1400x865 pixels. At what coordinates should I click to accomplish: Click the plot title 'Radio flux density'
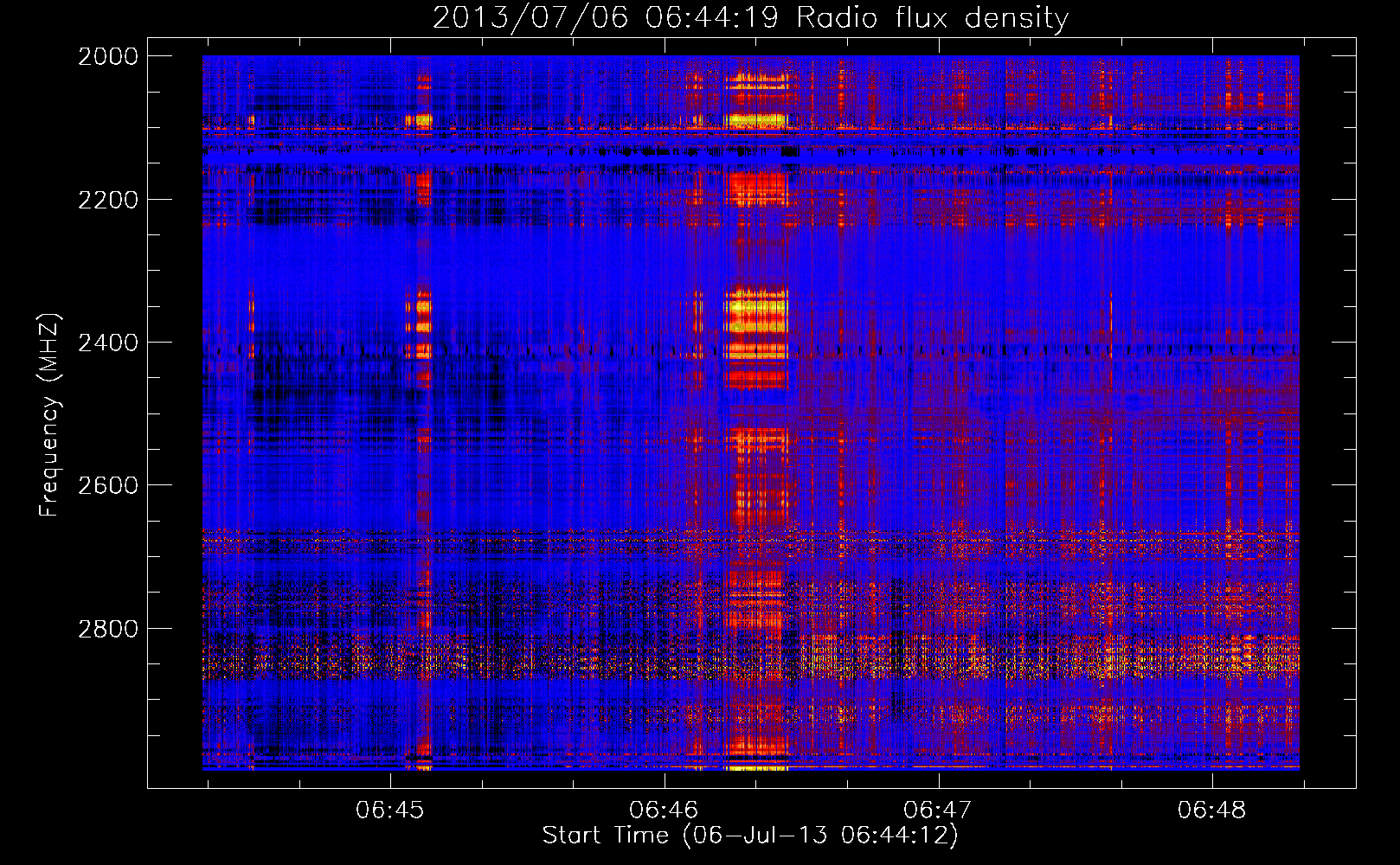coord(932,17)
